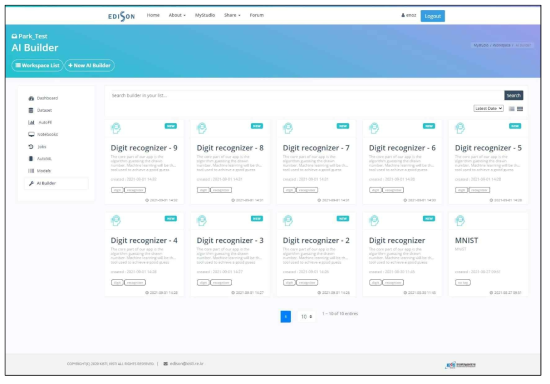Expand the Share dropdown menu
Image resolution: width=550 pixels, height=384 pixels.
coord(232,15)
